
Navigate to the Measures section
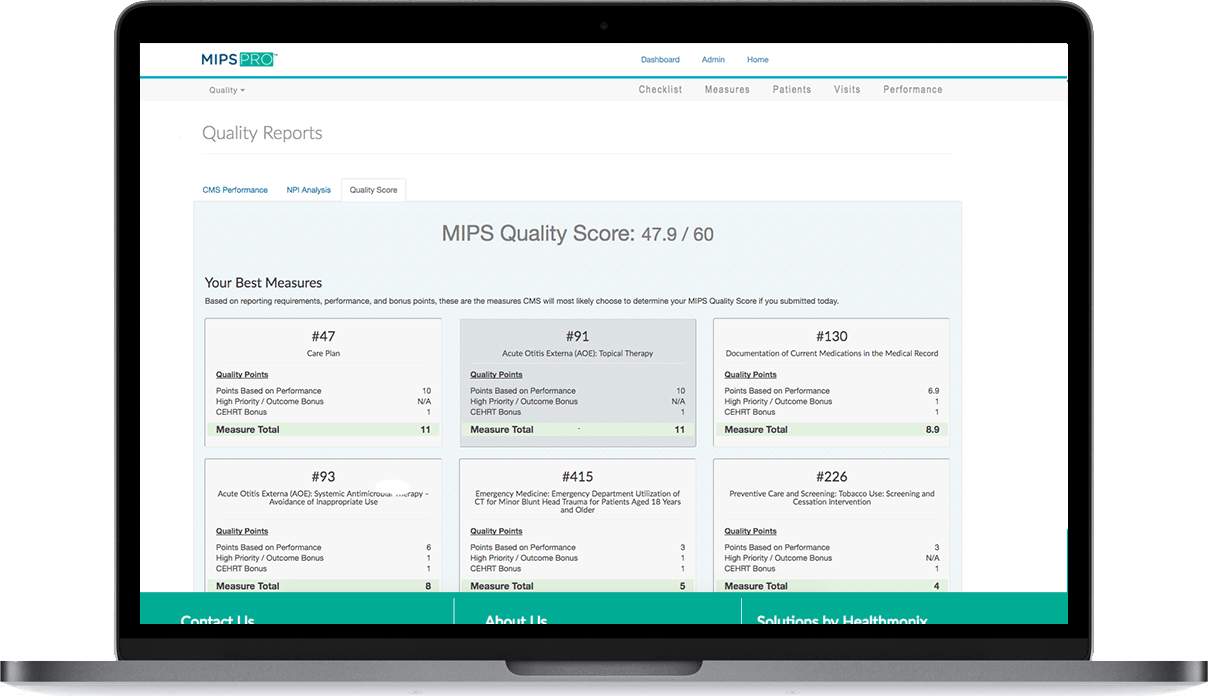pyautogui.click(x=727, y=90)
